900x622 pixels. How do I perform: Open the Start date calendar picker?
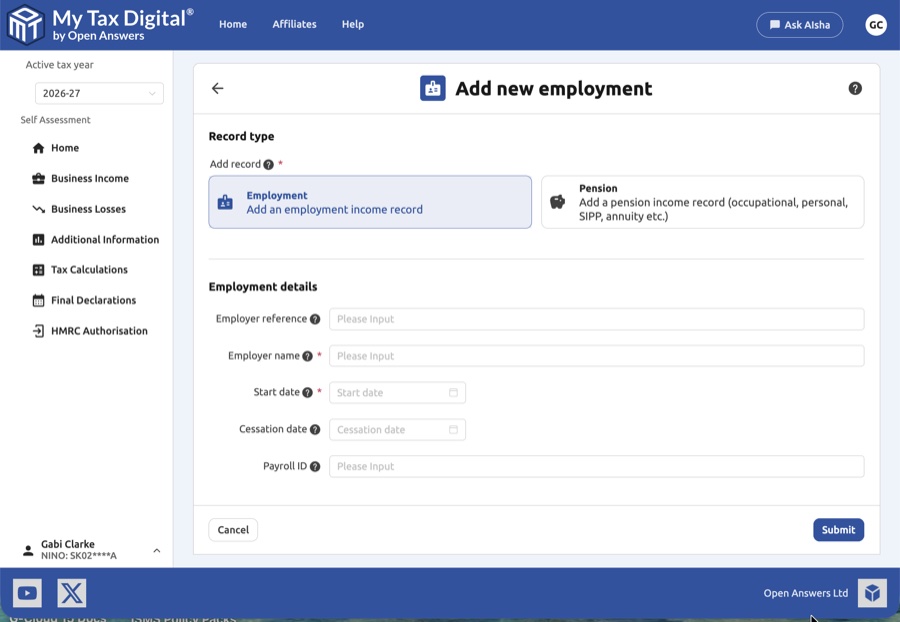(456, 392)
